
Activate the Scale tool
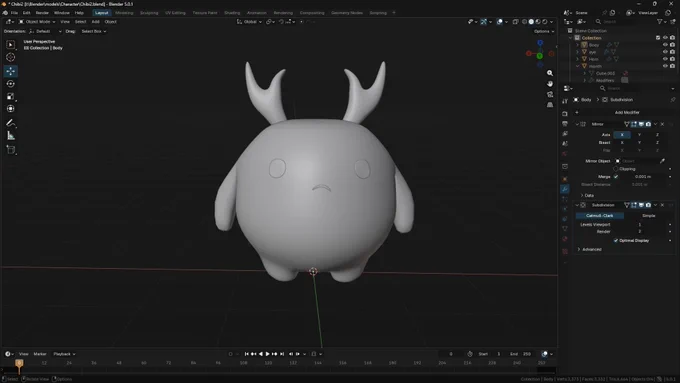pos(10,96)
